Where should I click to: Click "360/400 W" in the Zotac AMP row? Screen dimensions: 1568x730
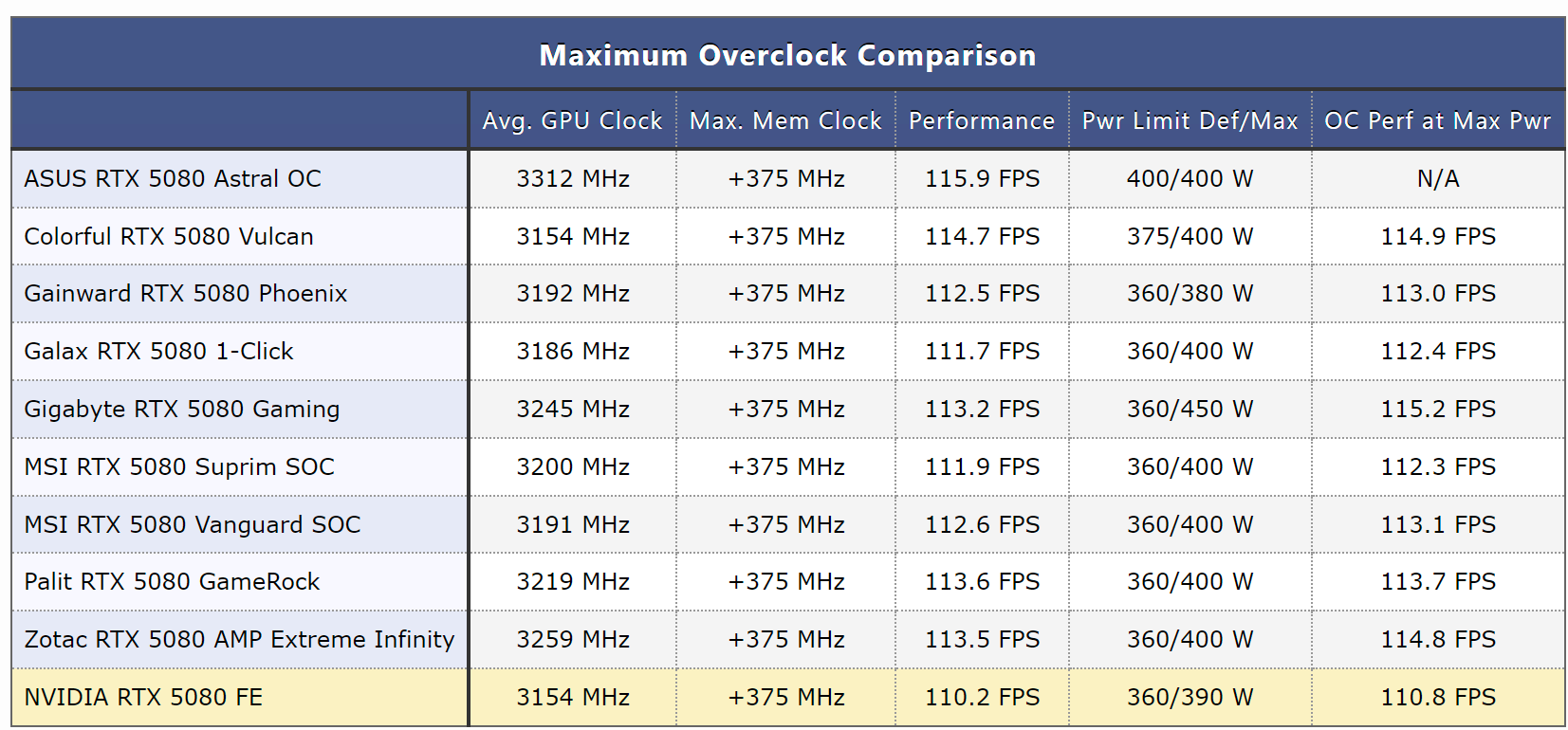tap(1190, 639)
